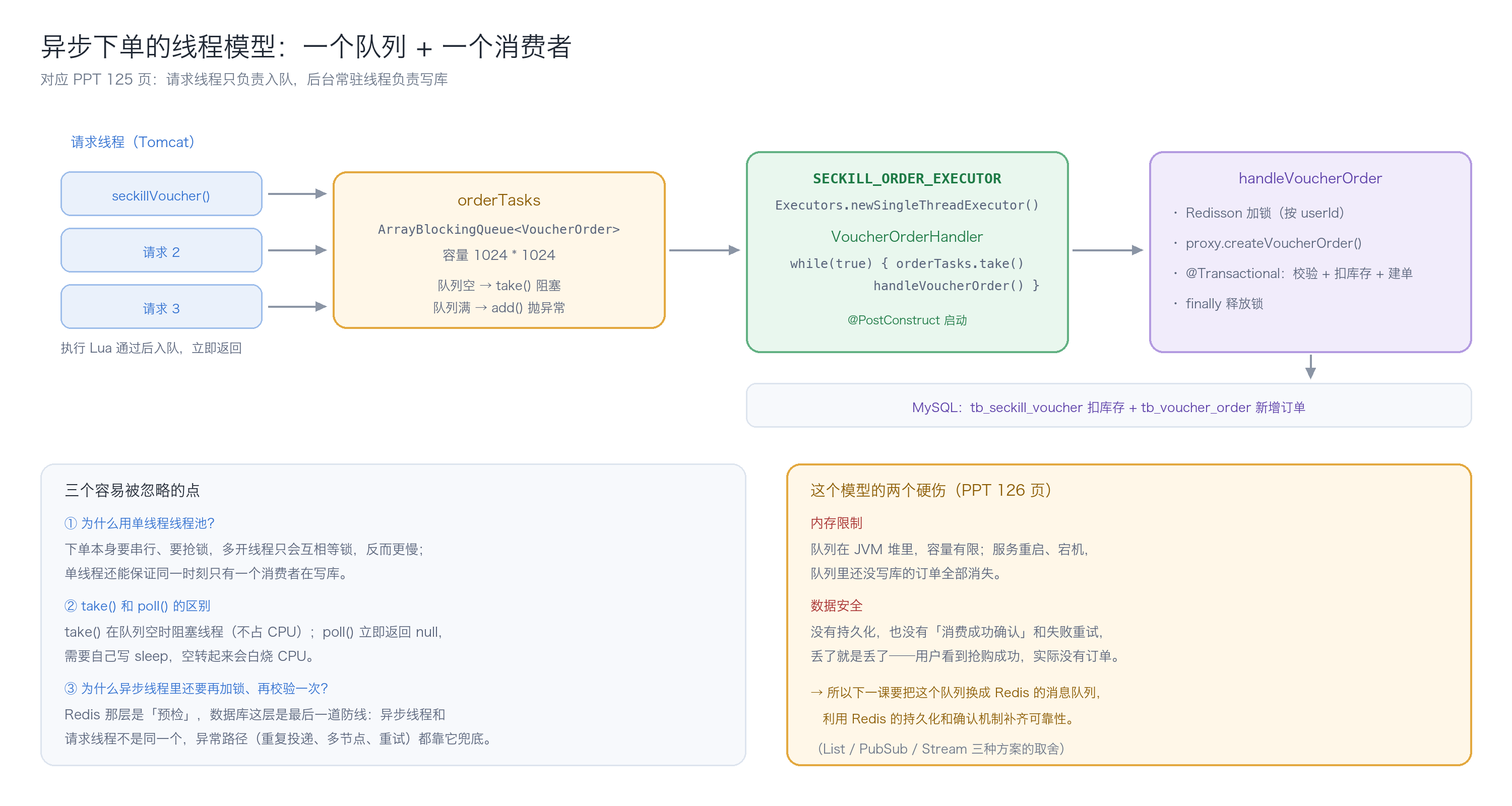This screenshot has height=806, width=1512.
Task: Click @PostConstruct 启动 annotation text
Action: [907, 320]
